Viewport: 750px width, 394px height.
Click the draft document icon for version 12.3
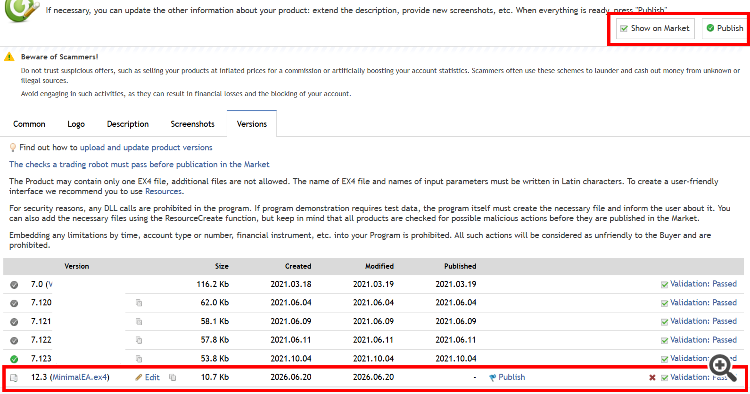click(14, 378)
